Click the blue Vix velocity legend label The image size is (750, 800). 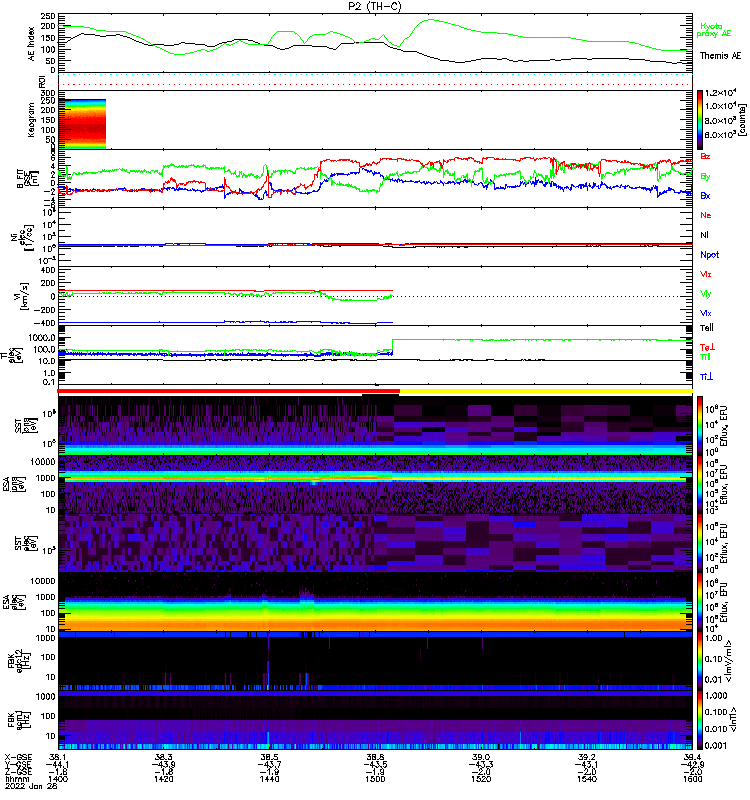(706, 313)
